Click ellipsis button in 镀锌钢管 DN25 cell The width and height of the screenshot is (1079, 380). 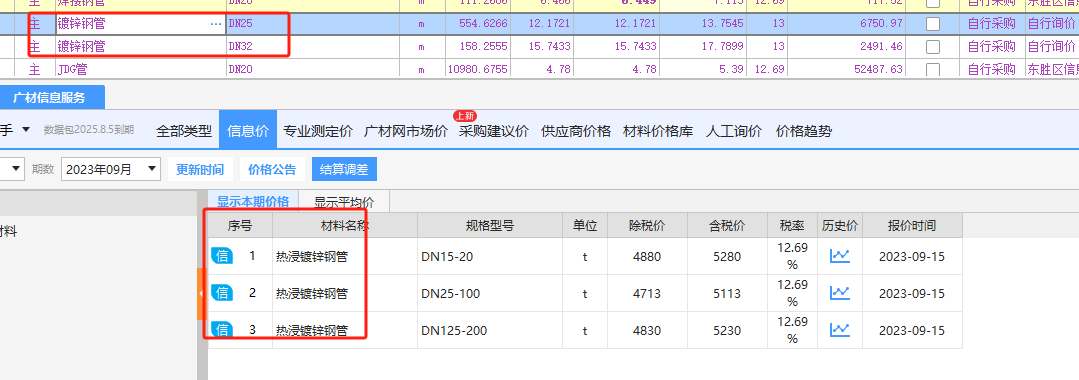coord(216,24)
